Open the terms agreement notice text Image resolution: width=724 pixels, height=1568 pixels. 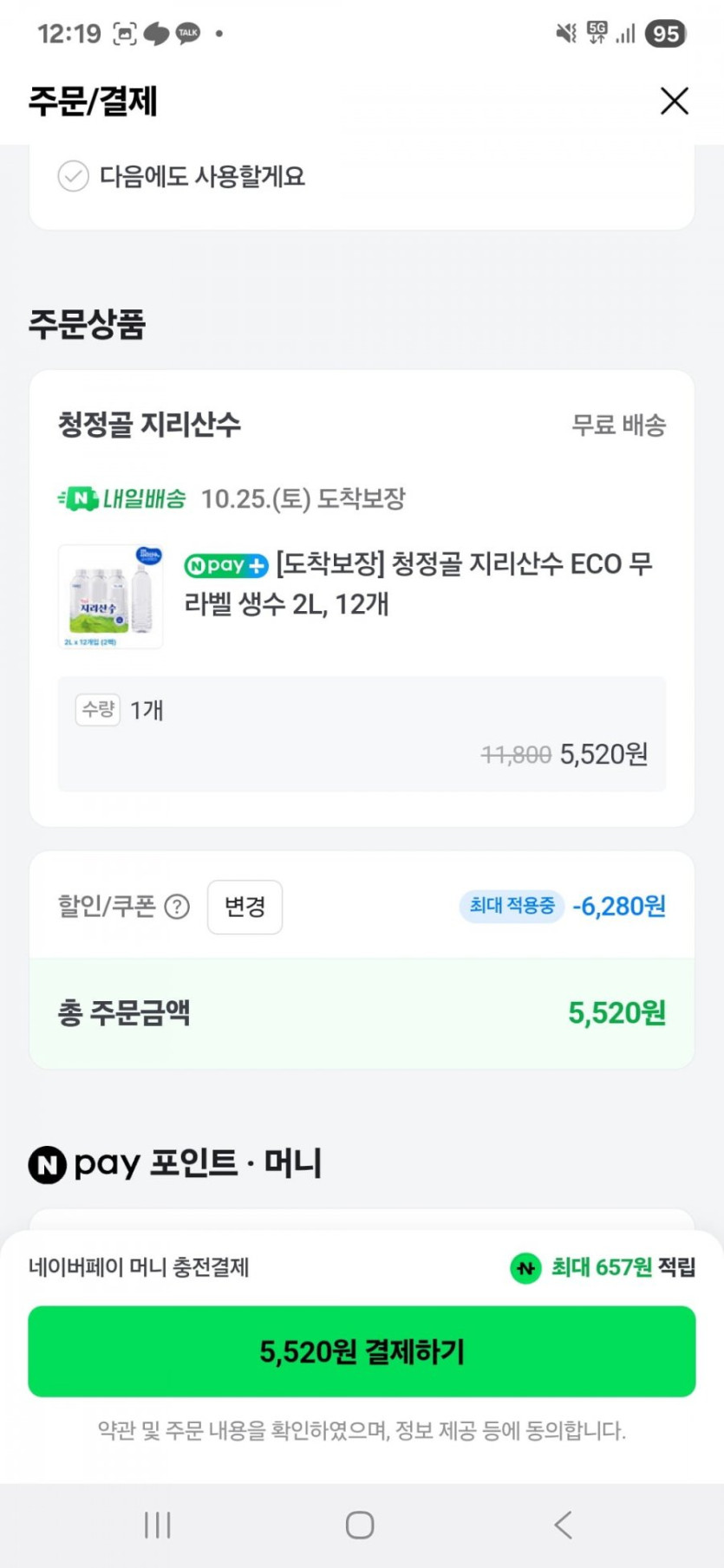tap(362, 1430)
